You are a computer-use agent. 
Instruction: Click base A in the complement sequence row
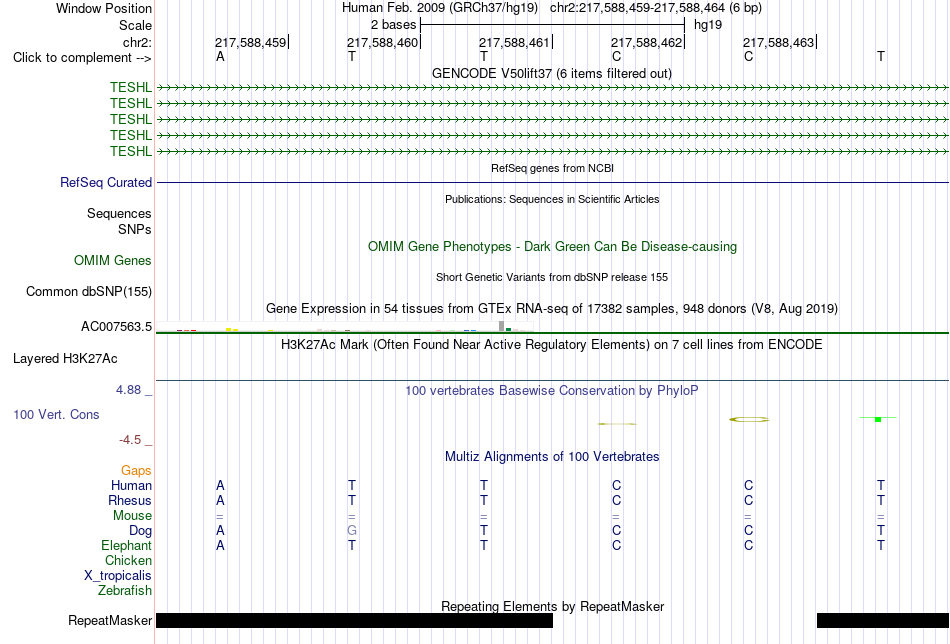(x=220, y=56)
